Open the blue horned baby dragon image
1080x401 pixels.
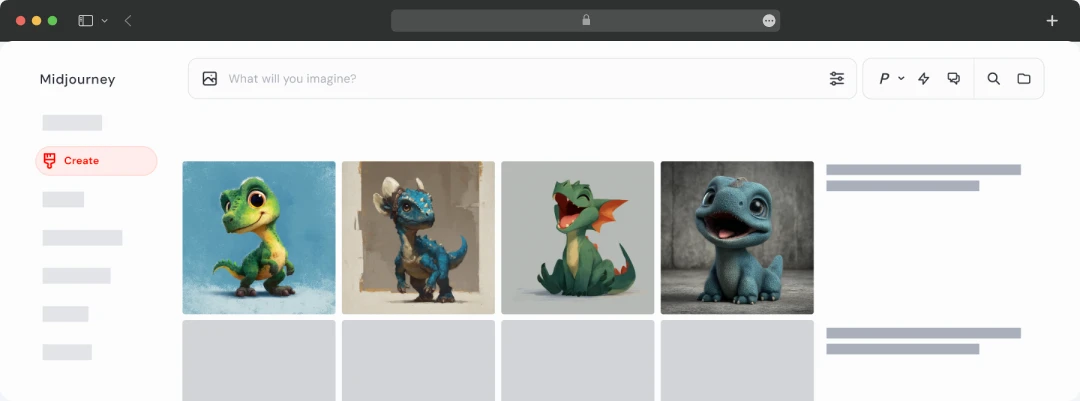tap(418, 238)
